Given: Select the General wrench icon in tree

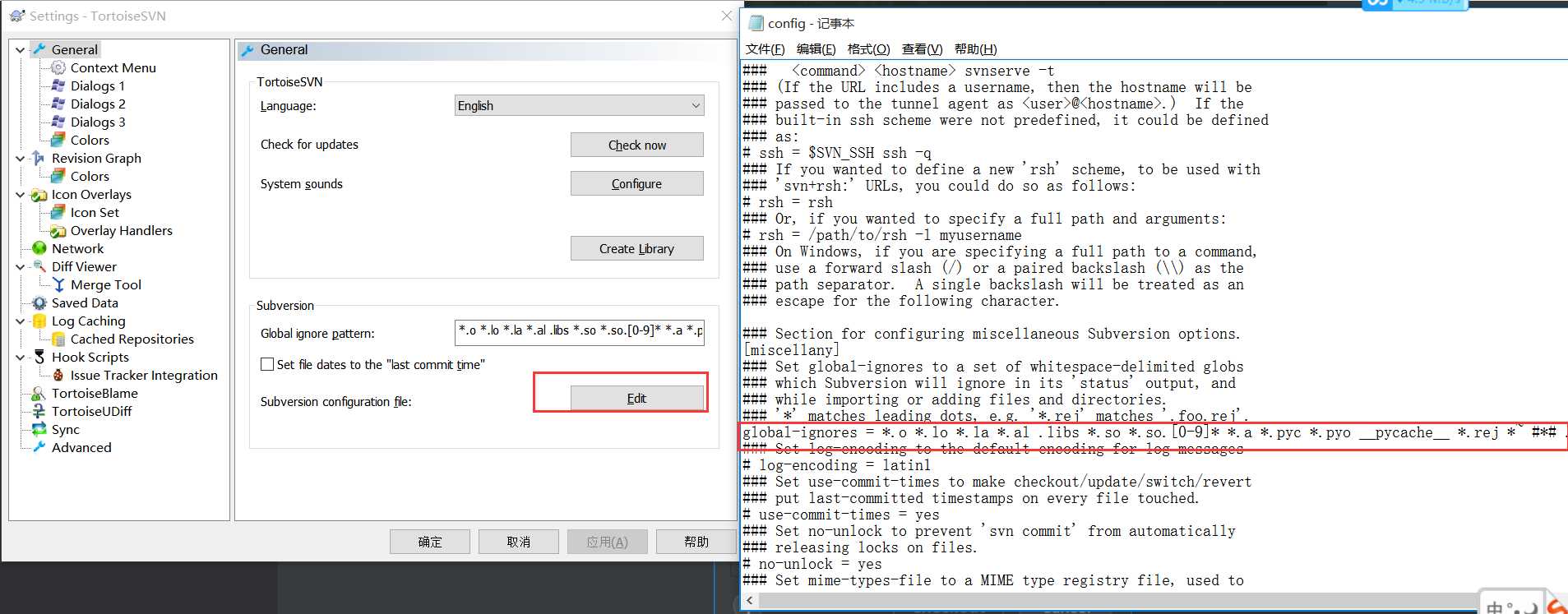Looking at the screenshot, I should coord(39,49).
